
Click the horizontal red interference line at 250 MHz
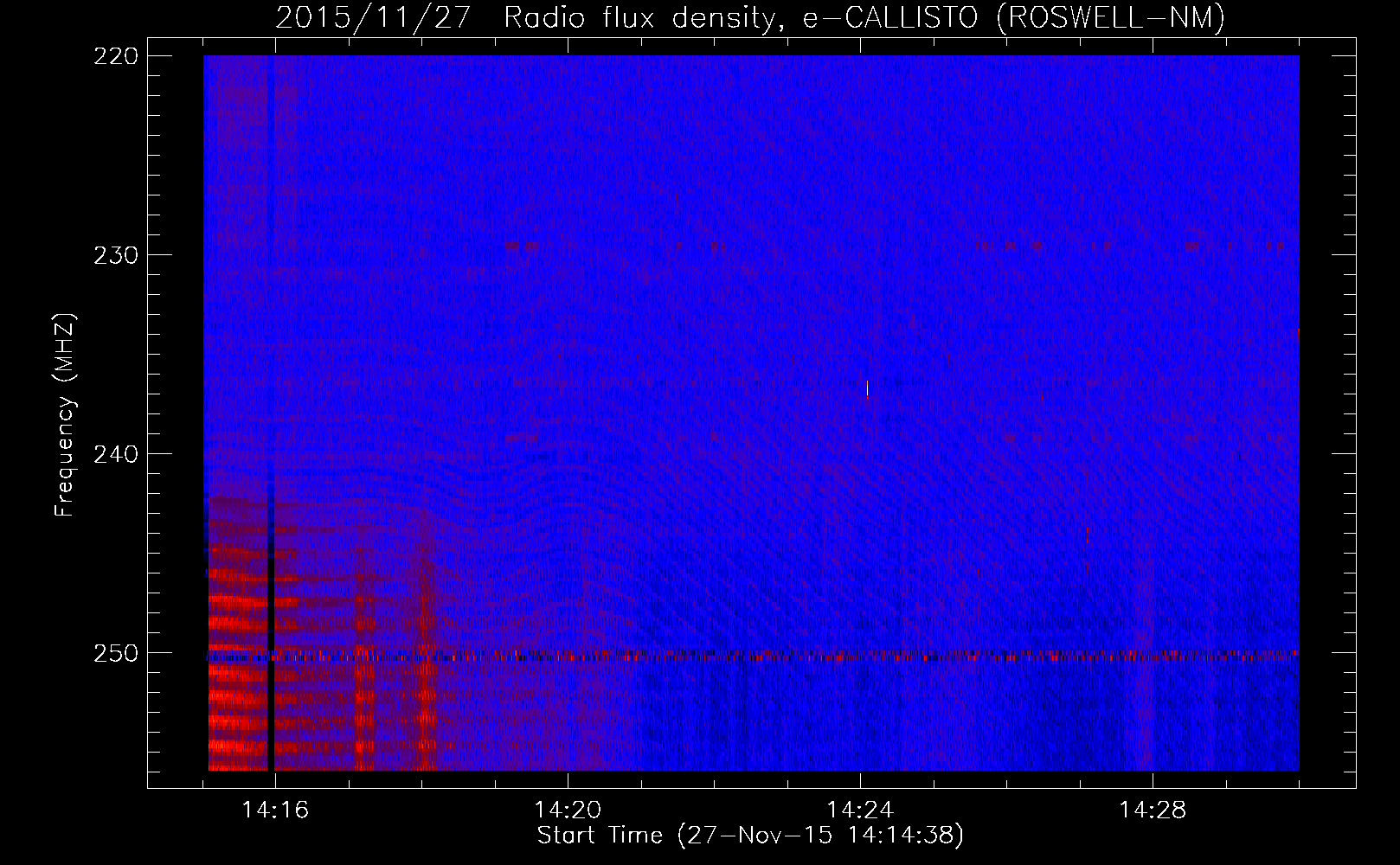coord(752,657)
